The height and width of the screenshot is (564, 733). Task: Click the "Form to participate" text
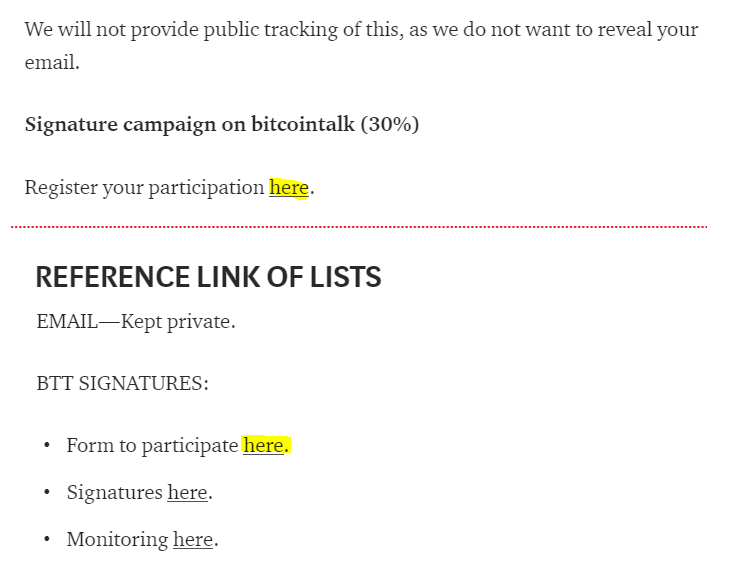(152, 445)
